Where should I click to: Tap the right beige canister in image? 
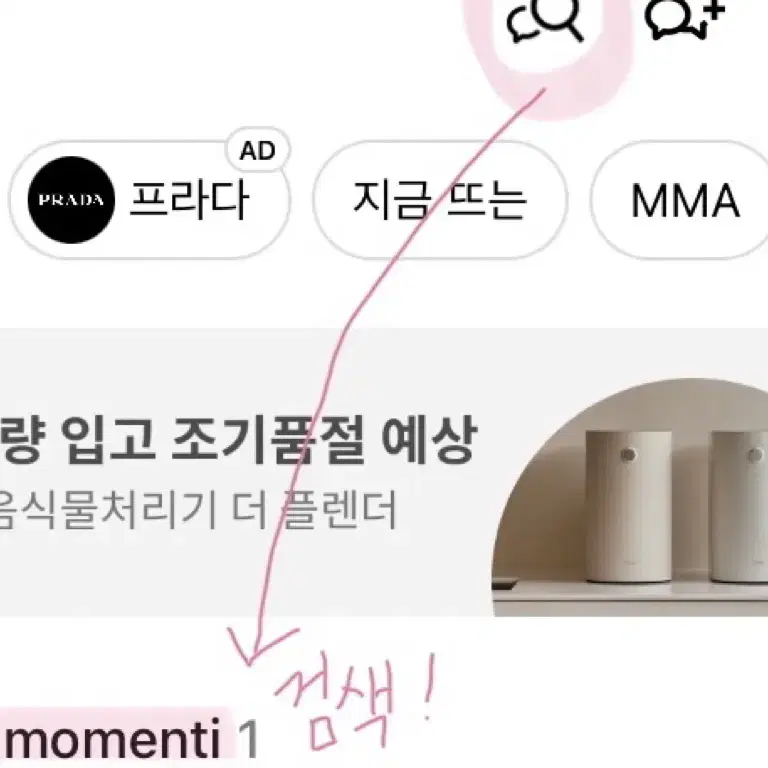pos(739,506)
